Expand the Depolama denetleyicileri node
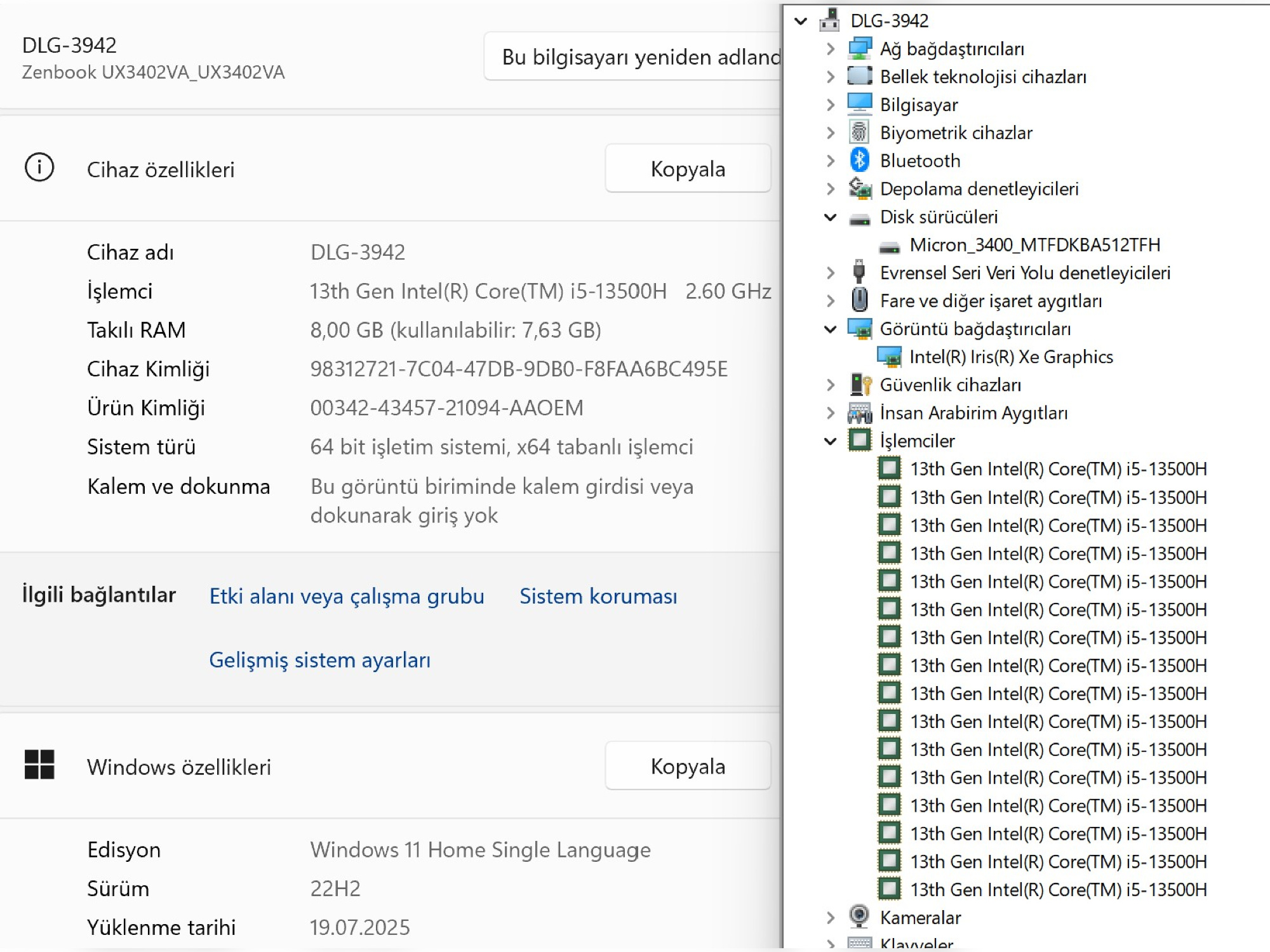 (x=831, y=188)
